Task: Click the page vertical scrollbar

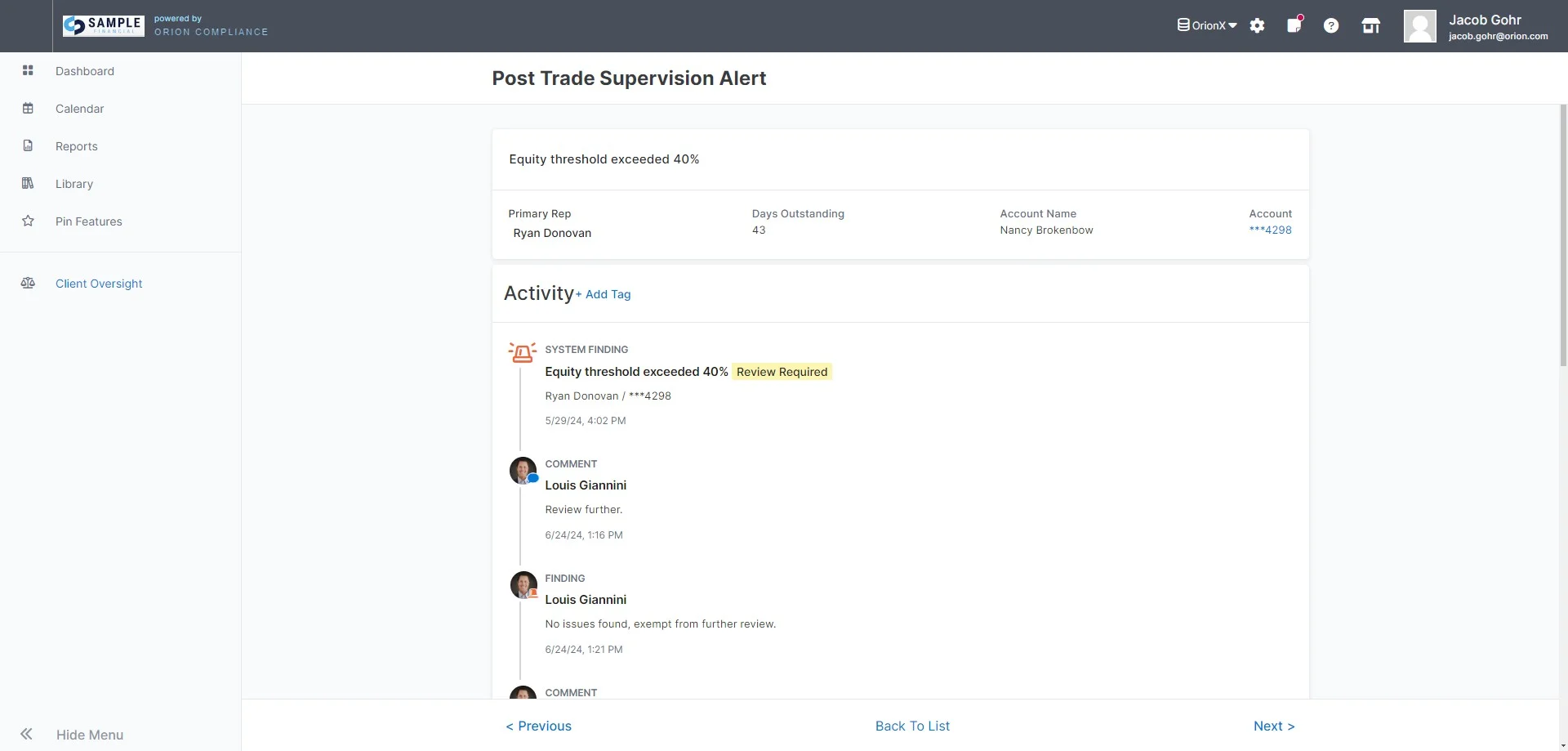Action: [1563, 236]
